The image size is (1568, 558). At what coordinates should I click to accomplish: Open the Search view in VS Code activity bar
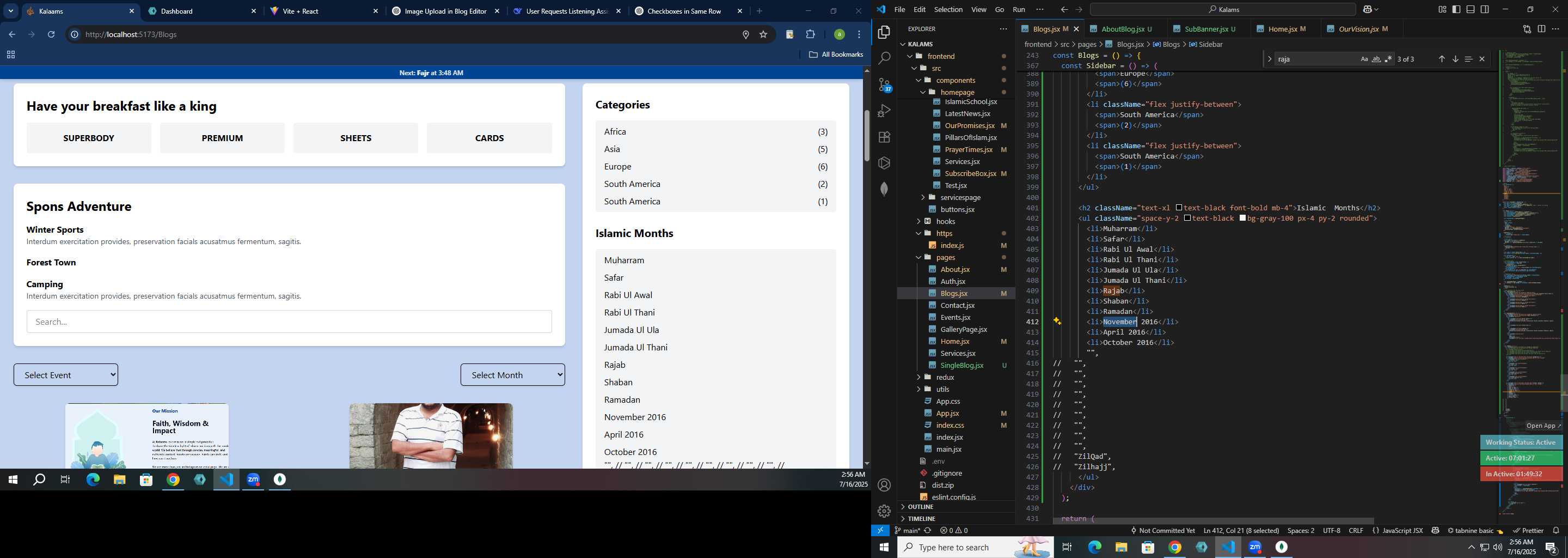click(884, 58)
